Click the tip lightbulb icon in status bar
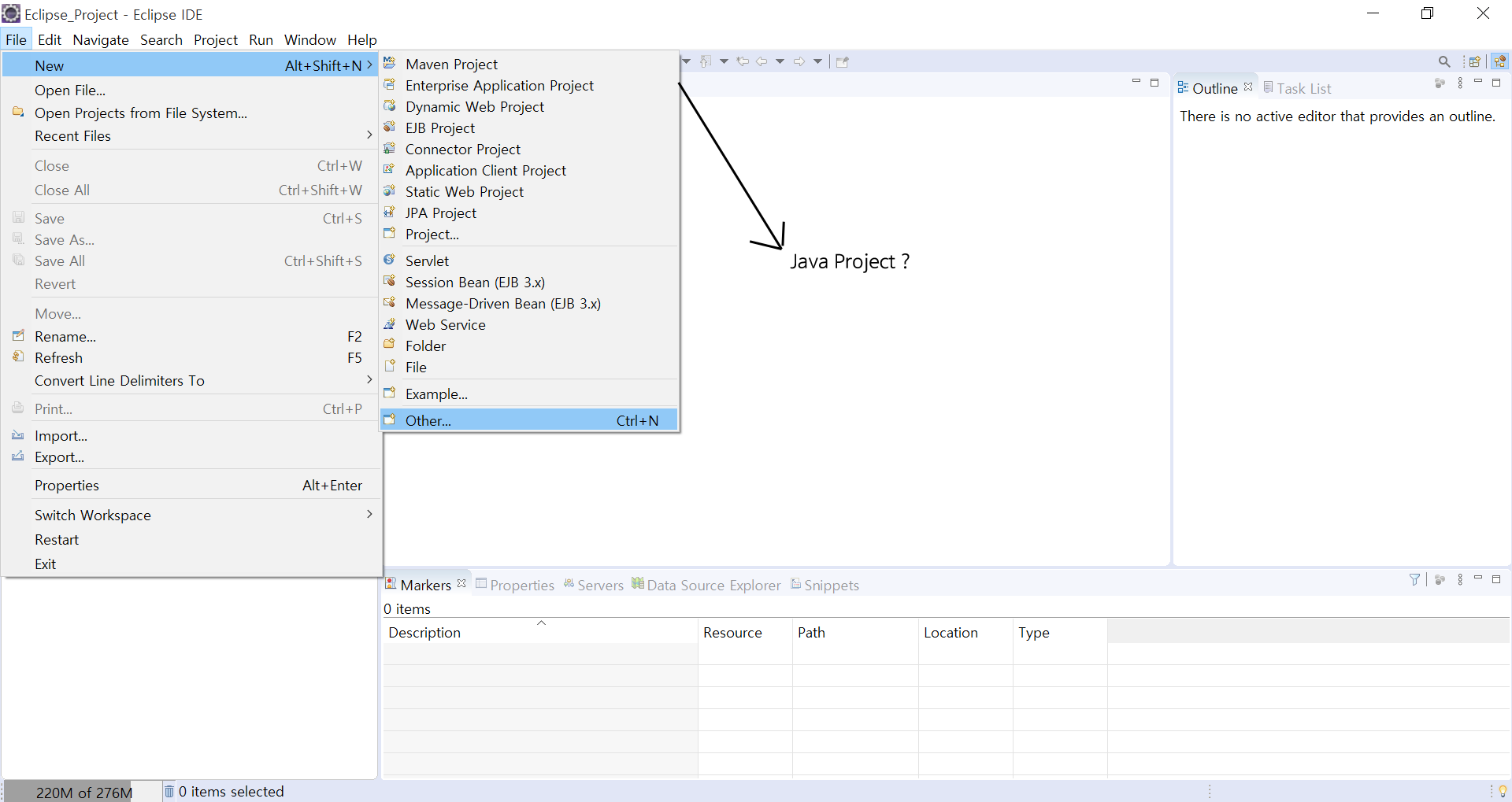Viewport: 1512px width, 802px height. 1503,791
